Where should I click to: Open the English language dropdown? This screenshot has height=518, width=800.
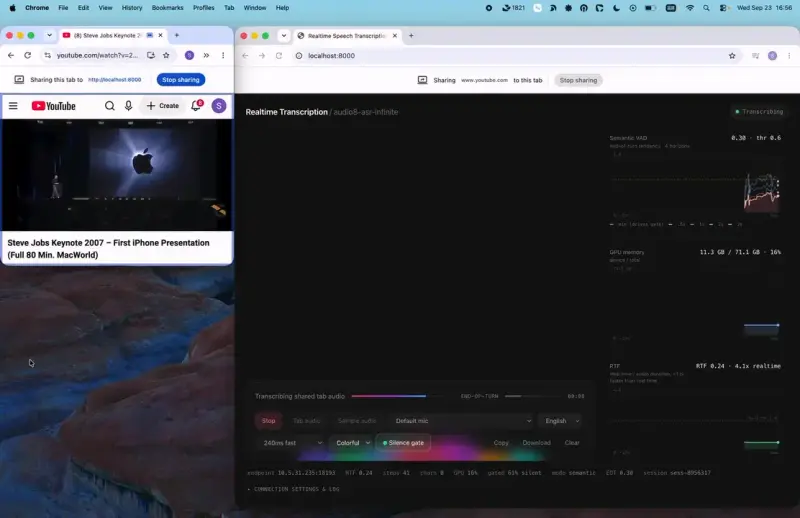[562, 421]
